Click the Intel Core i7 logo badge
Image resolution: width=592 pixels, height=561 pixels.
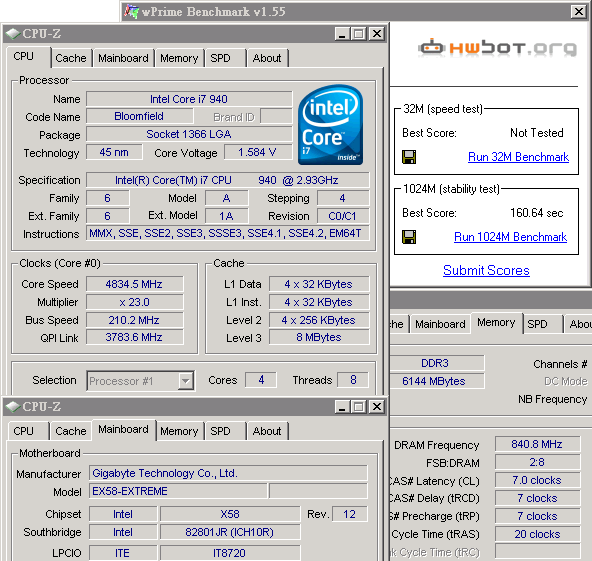pos(330,125)
